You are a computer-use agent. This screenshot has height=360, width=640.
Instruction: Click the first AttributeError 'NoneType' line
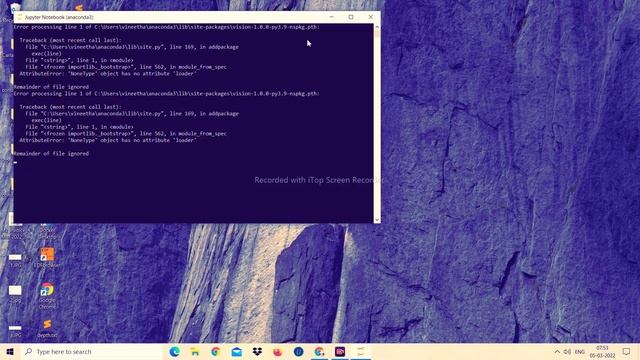coord(108,73)
